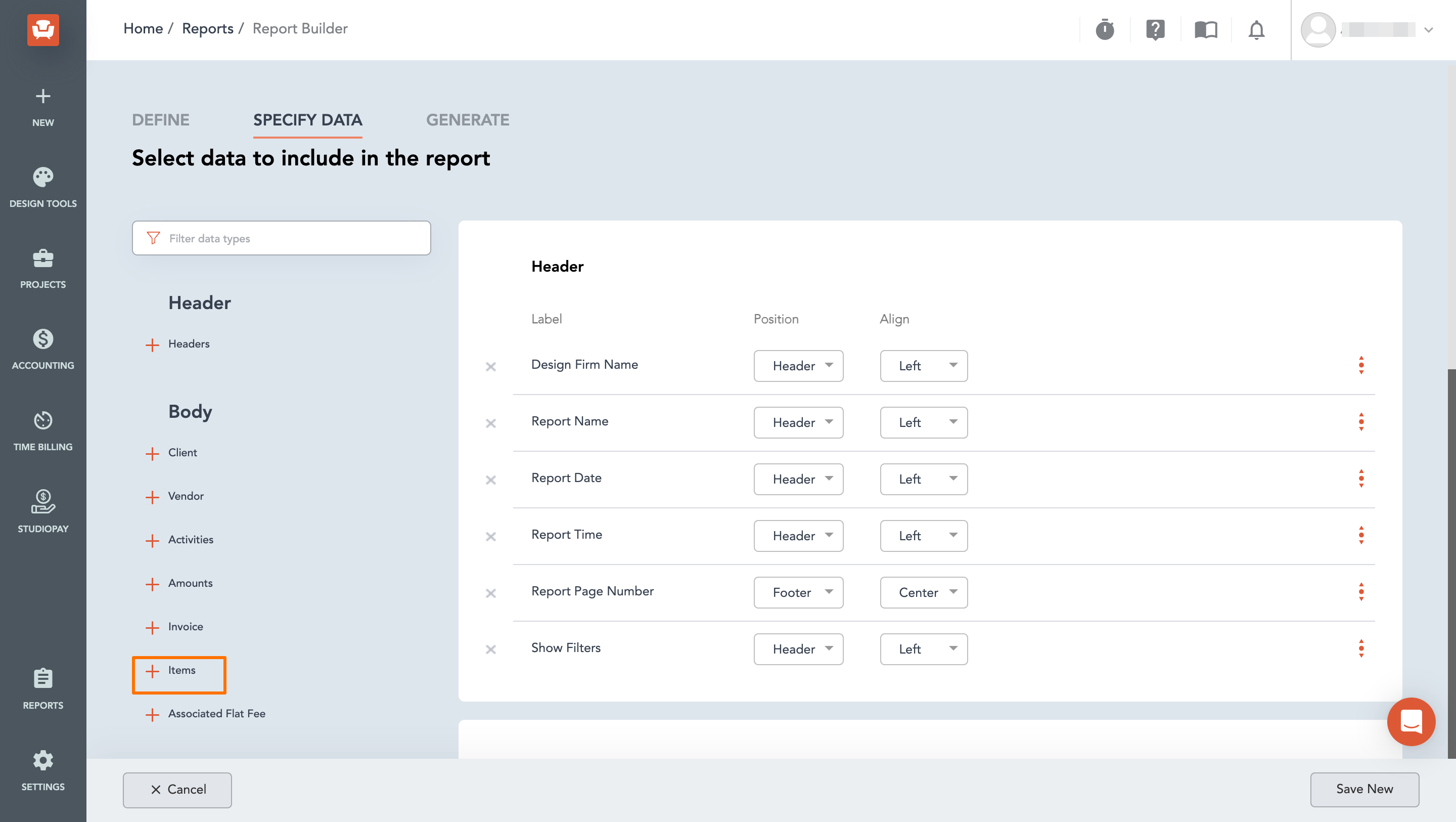Click reorder handle for Report Name row
1456x822 pixels.
click(1361, 421)
